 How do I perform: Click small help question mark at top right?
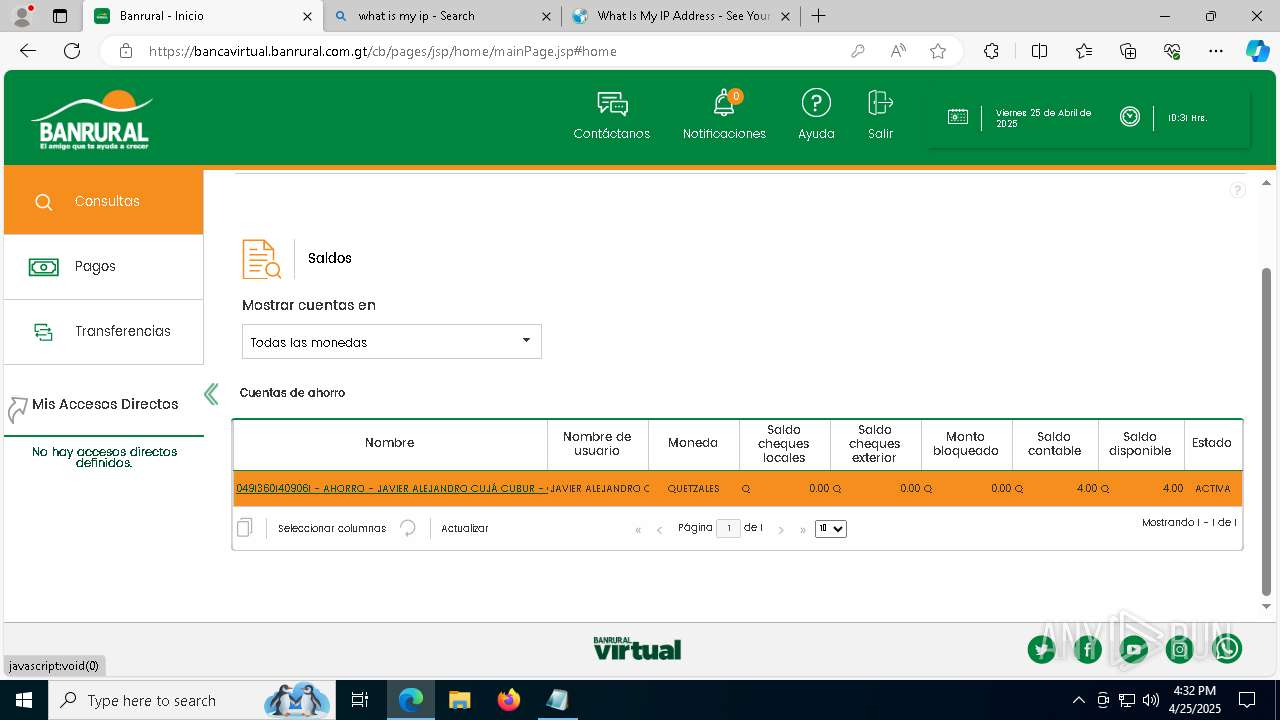[x=1237, y=190]
